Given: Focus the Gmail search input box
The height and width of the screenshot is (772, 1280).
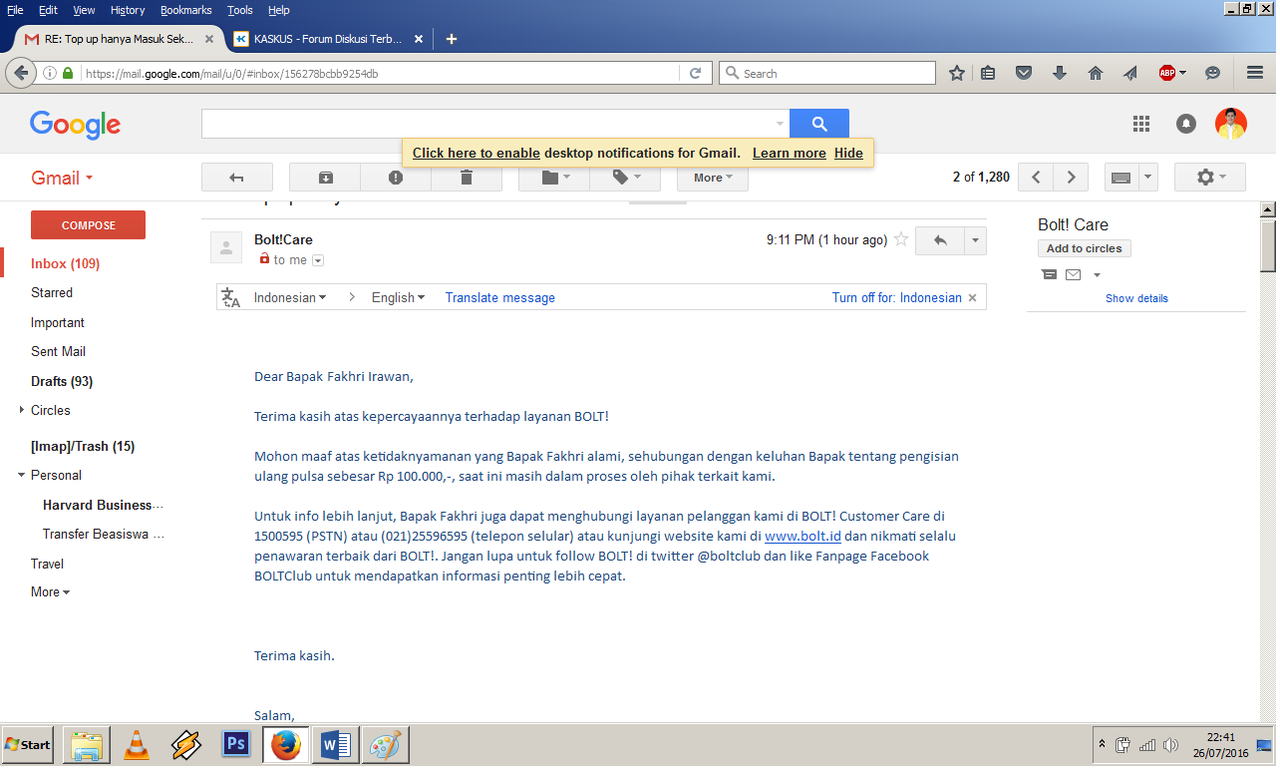Looking at the screenshot, I should (495, 124).
